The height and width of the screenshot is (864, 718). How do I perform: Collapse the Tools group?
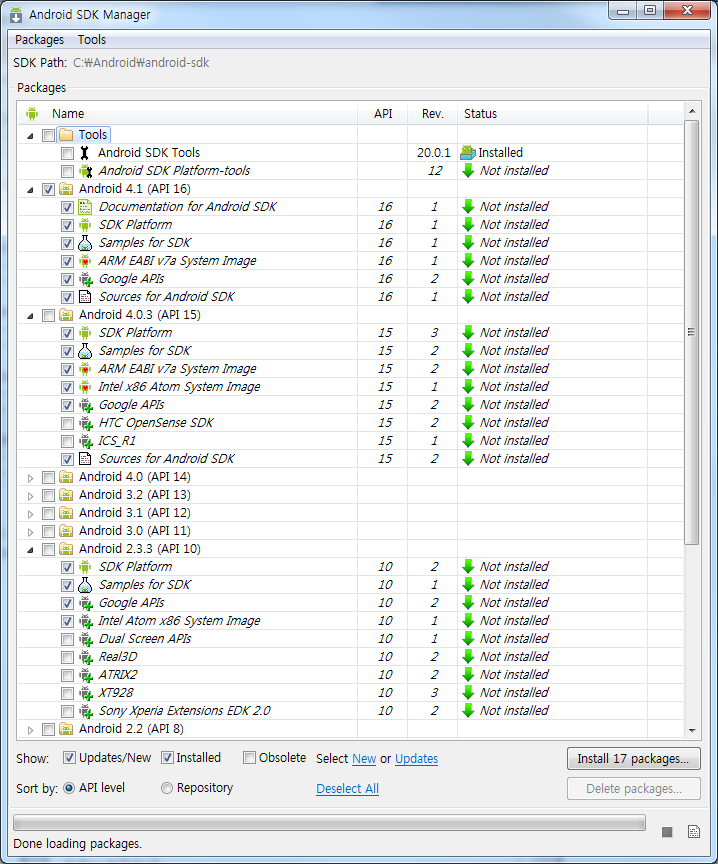tap(30, 136)
